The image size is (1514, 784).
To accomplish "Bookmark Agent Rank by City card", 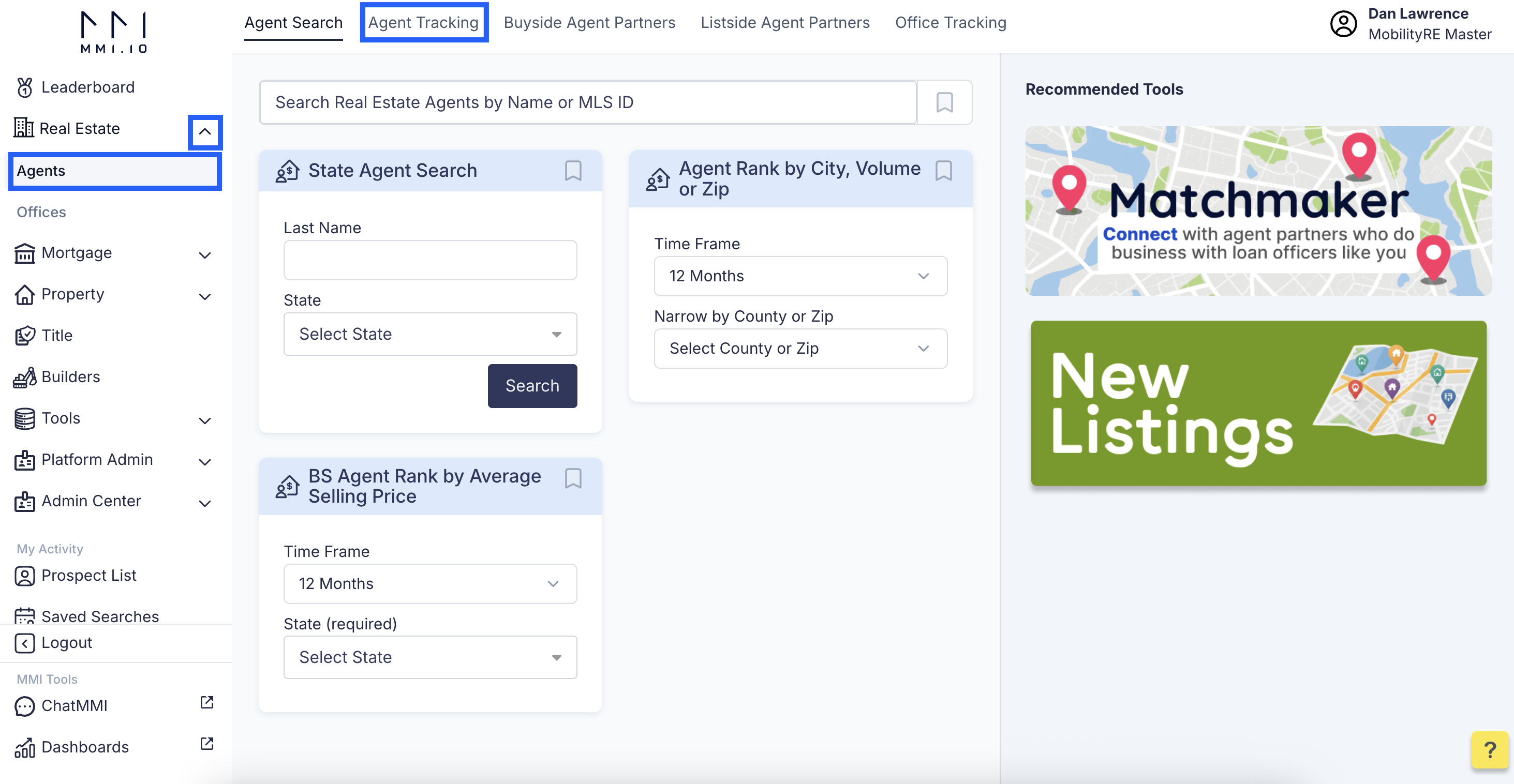I will click(x=943, y=170).
